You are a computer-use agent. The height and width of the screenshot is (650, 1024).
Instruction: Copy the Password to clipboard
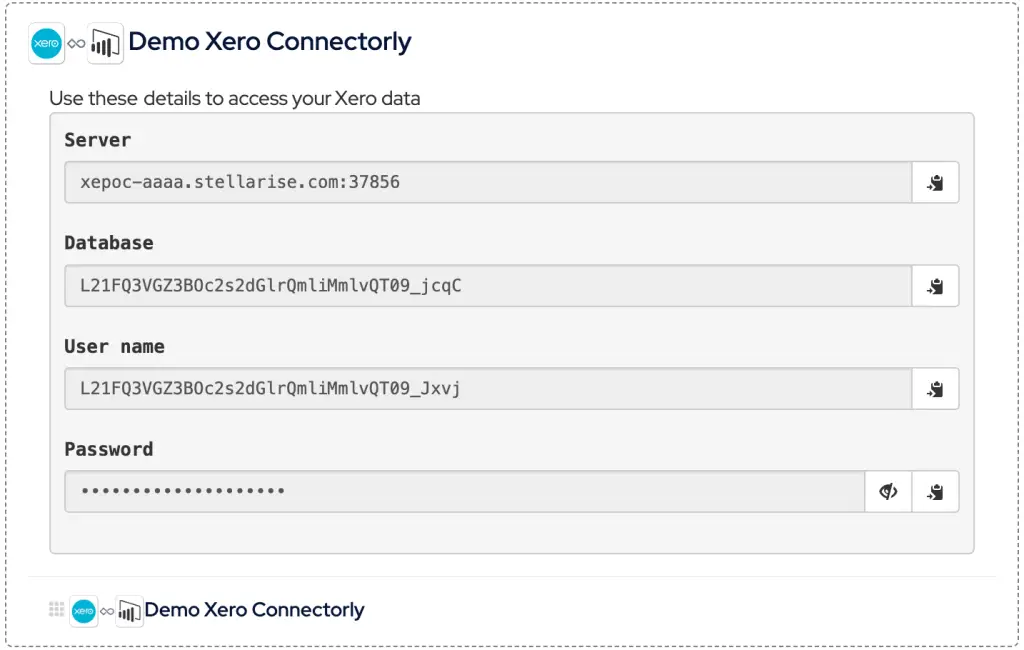[x=935, y=491]
